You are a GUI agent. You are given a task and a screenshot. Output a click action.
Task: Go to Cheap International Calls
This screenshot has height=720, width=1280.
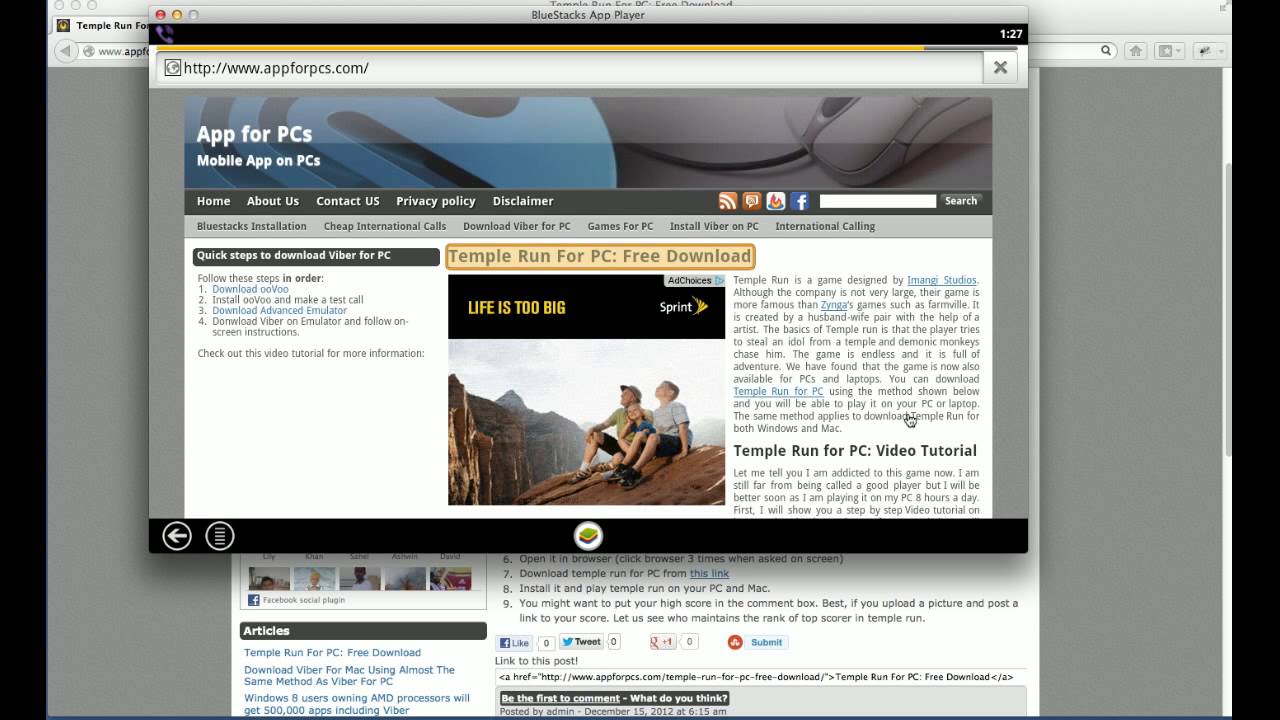[x=385, y=226]
